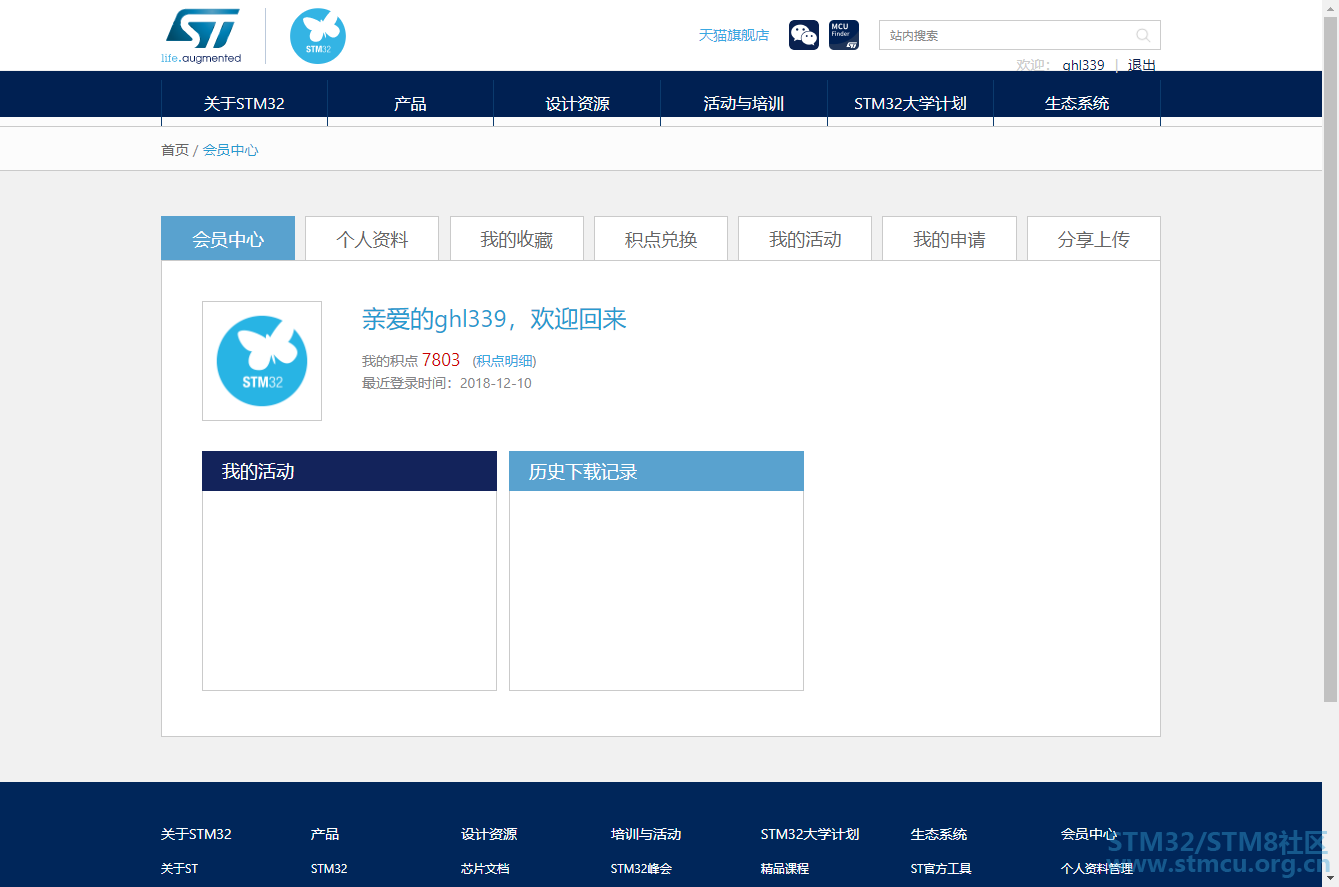Click the 我的活动 panel header

(349, 471)
